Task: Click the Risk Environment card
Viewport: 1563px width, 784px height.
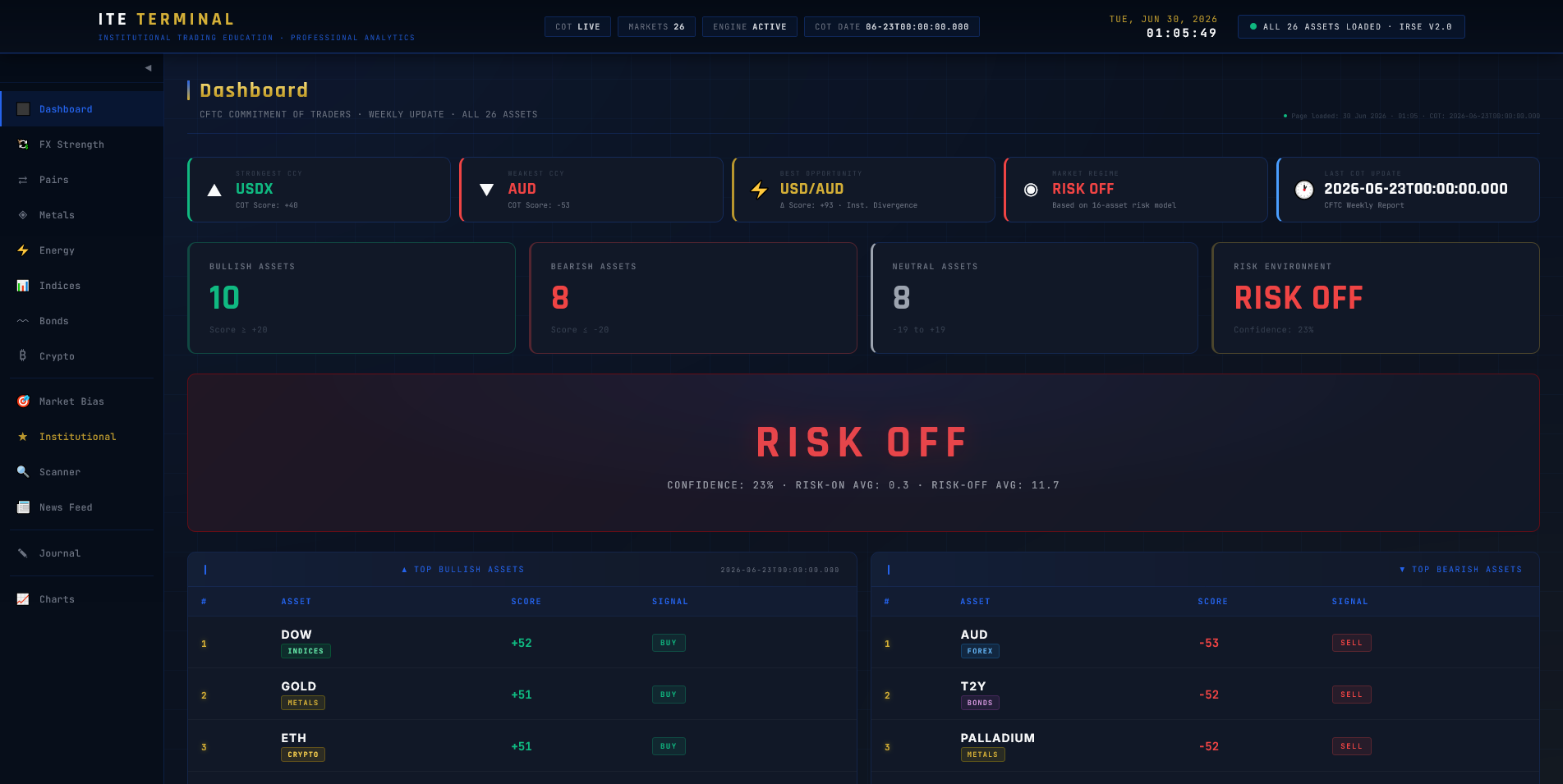Action: [x=1376, y=298]
